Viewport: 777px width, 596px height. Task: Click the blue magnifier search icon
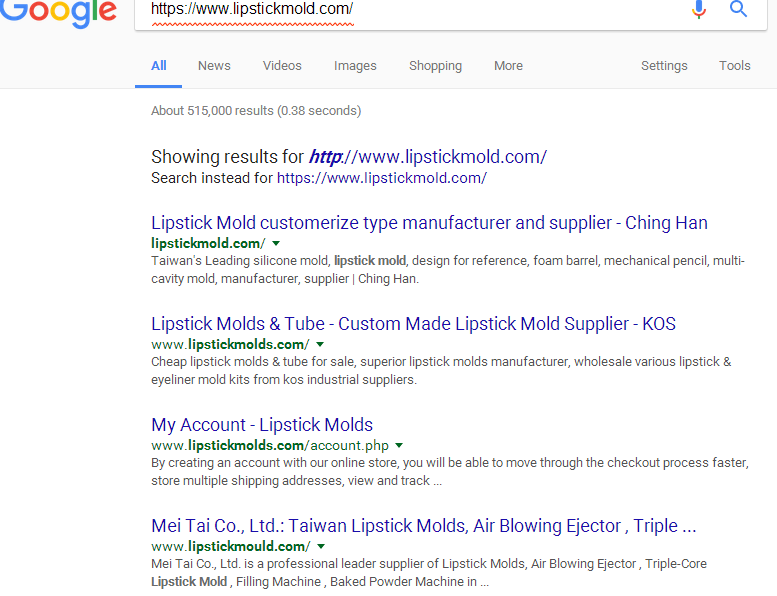[738, 9]
